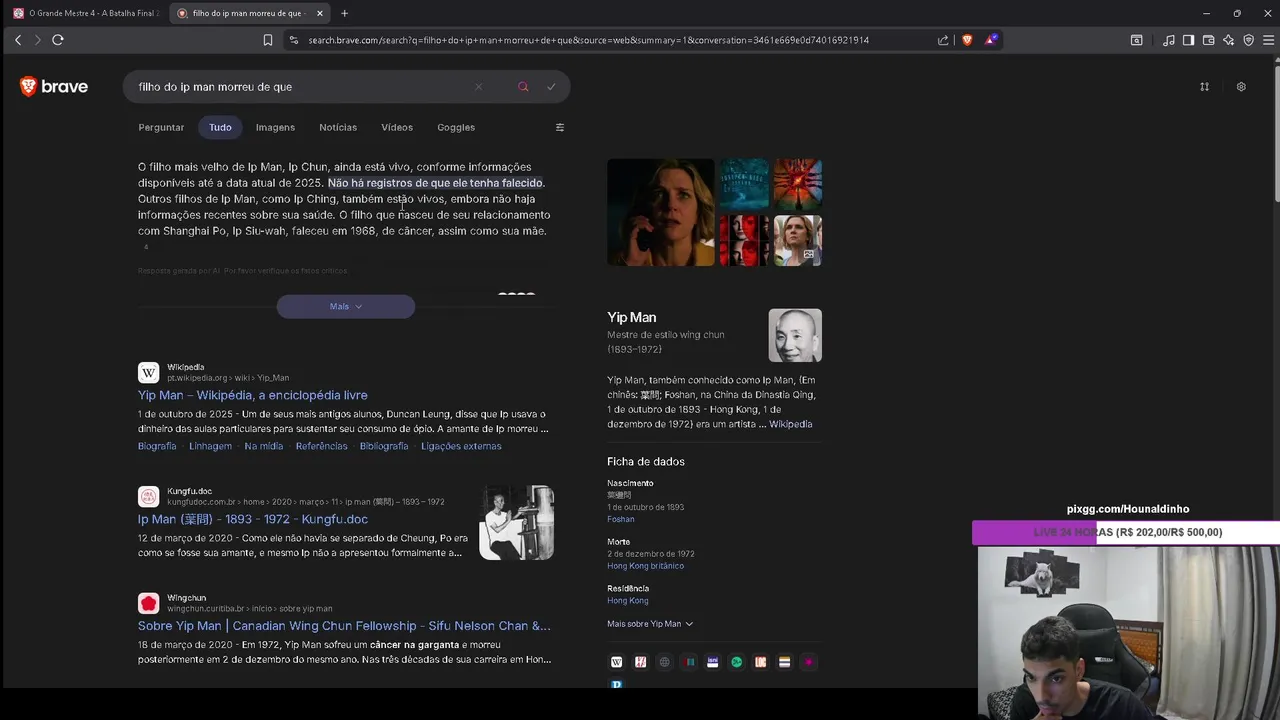Open Wikipedia link in Yip Man infobox
Image resolution: width=1280 pixels, height=720 pixels.
point(791,424)
